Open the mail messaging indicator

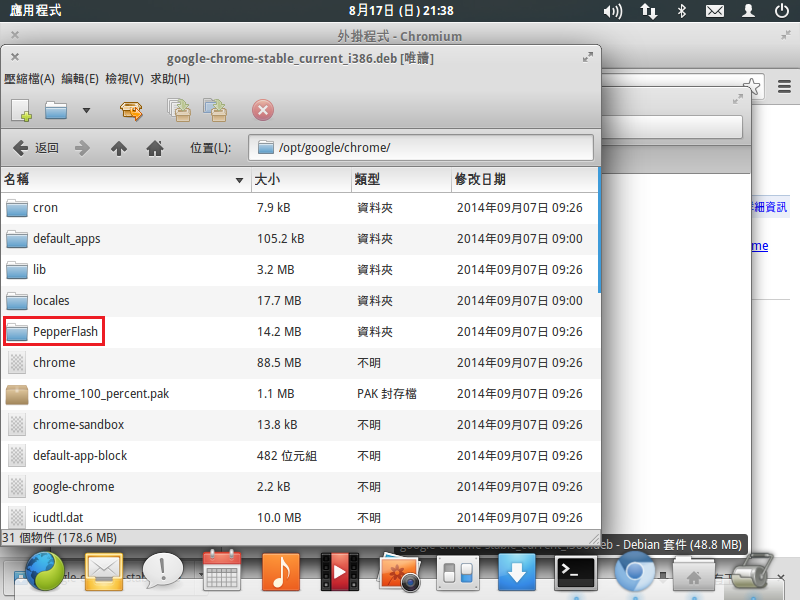tap(715, 11)
